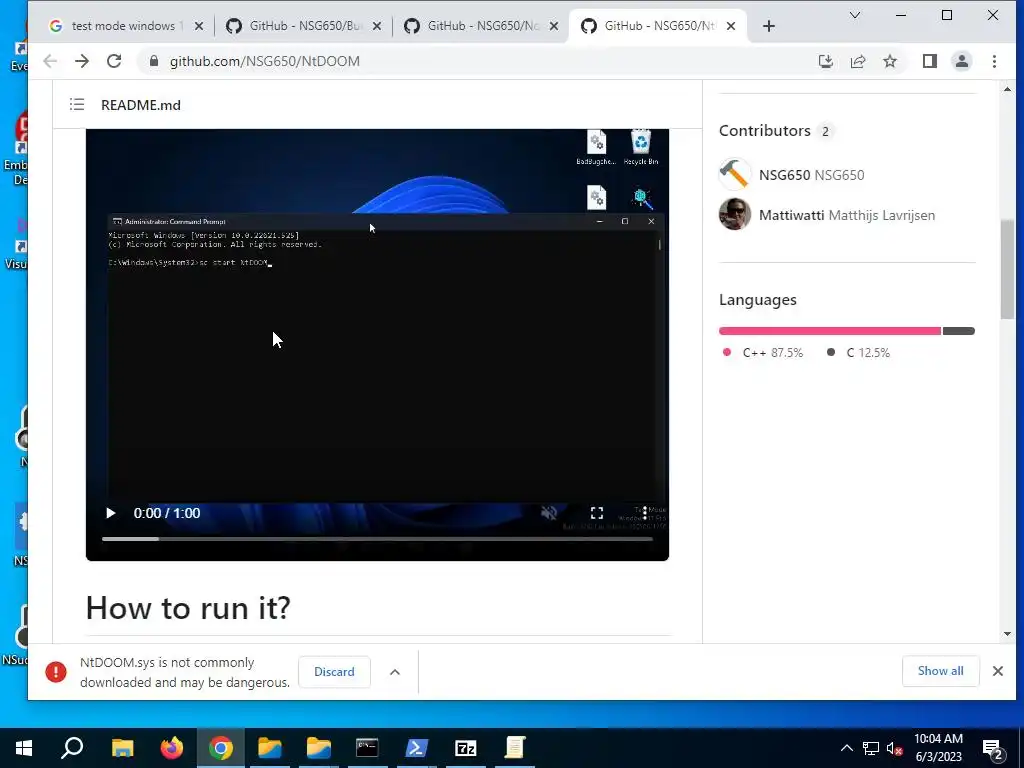Click the 'How to run it?' heading
The width and height of the screenshot is (1024, 768).
pyautogui.click(x=188, y=608)
